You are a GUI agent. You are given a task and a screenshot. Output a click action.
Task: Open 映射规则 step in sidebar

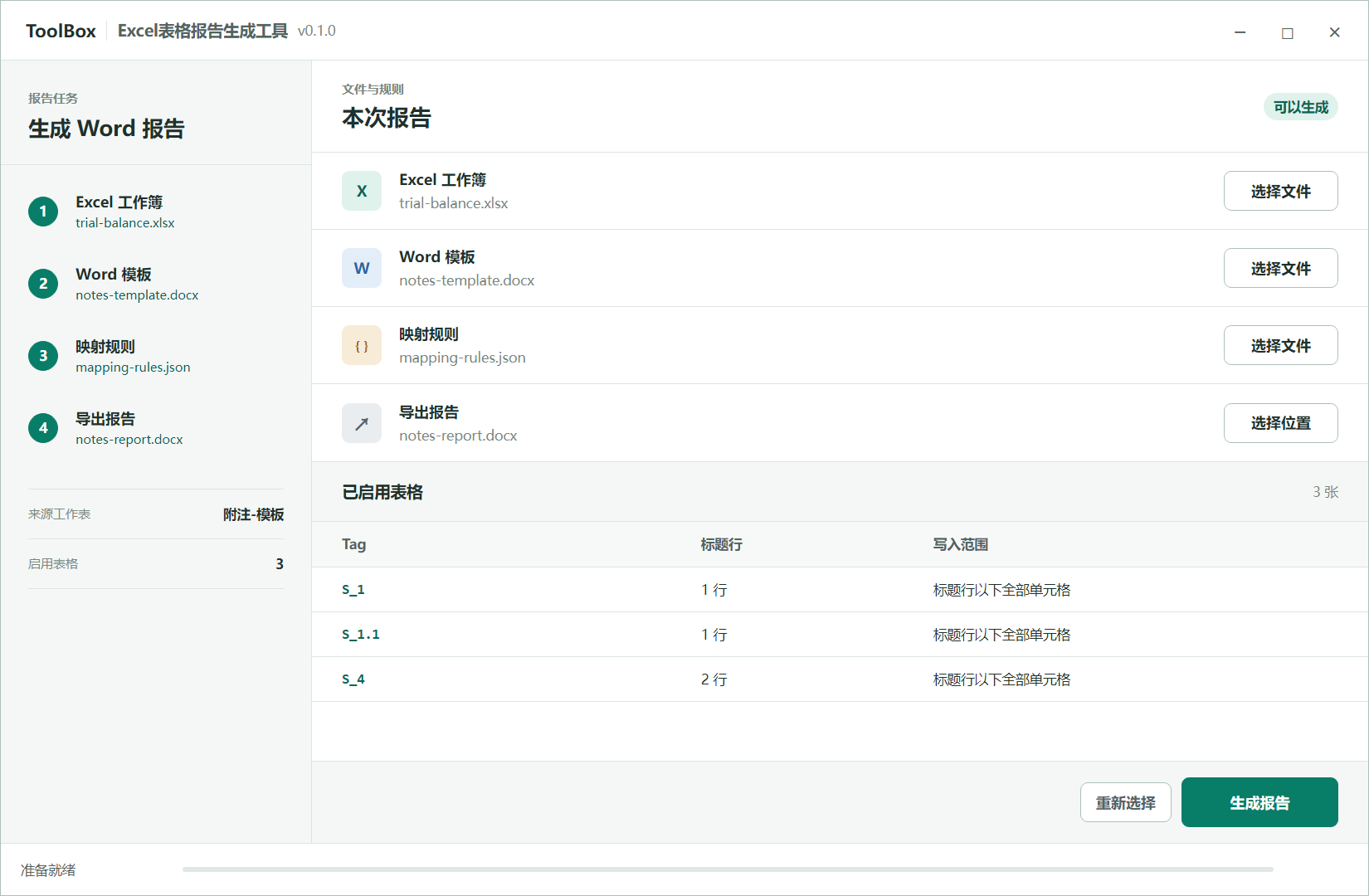click(x=155, y=356)
